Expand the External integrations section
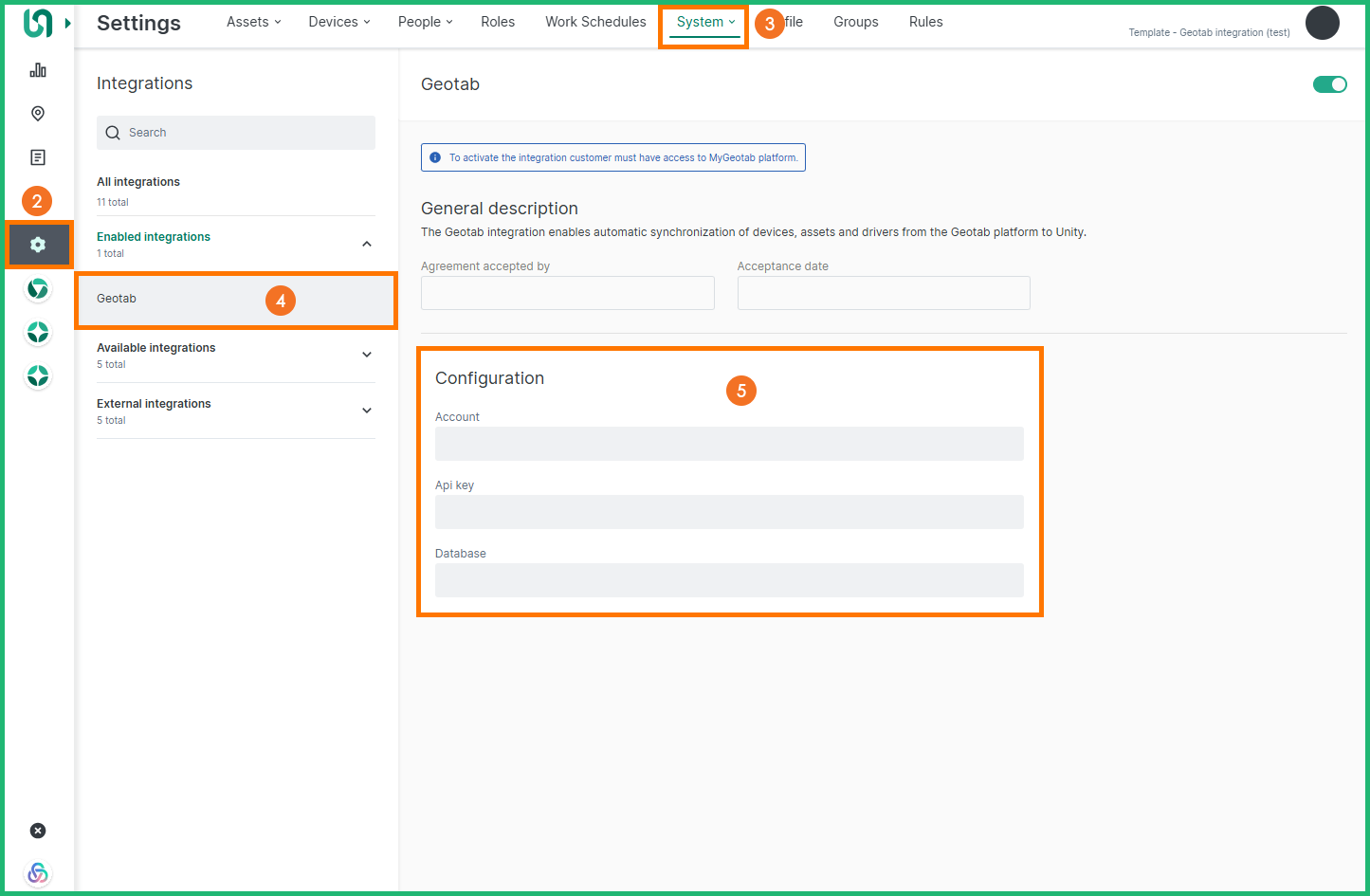1370x896 pixels. pos(367,411)
